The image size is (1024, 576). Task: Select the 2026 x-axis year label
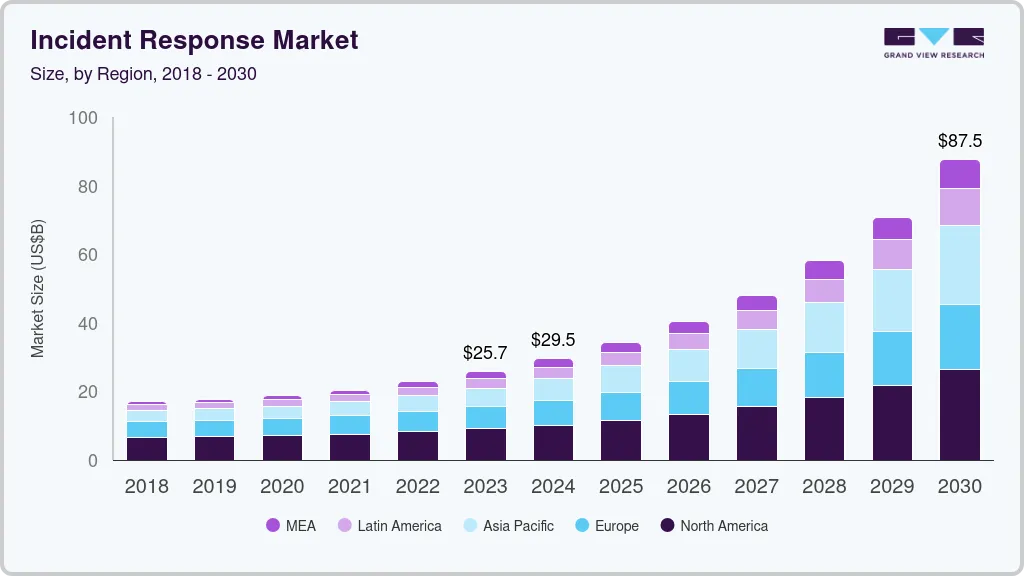[689, 487]
